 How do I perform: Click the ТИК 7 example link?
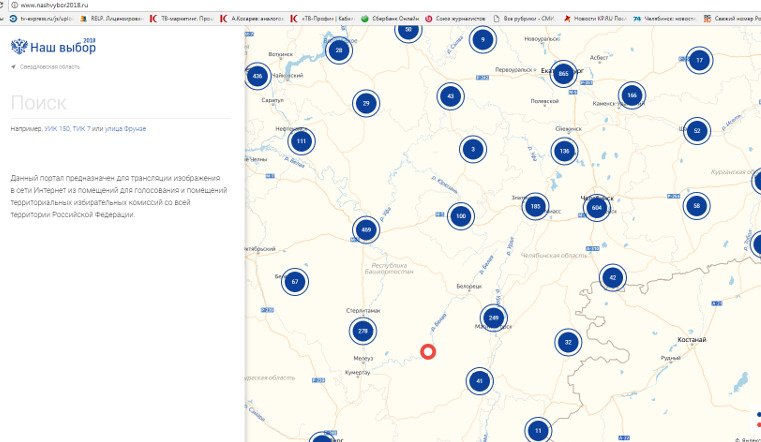[x=85, y=129]
